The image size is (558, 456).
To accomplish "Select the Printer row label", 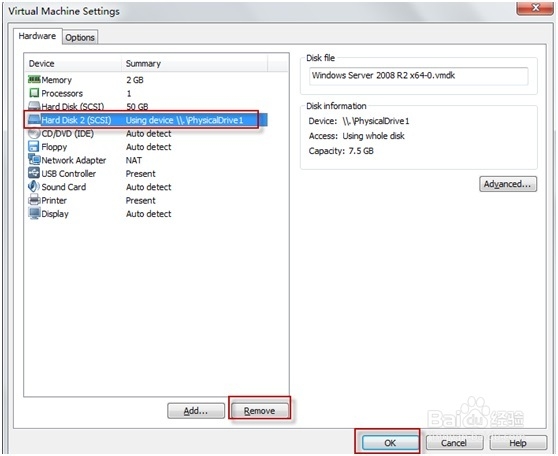I will (54, 200).
